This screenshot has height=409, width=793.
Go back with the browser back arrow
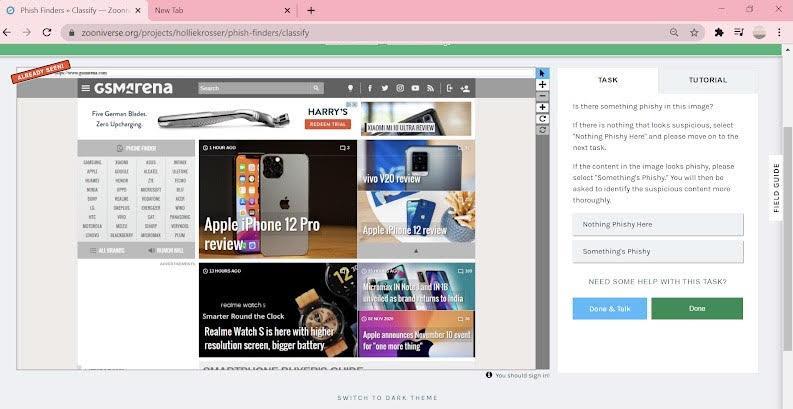(7, 32)
